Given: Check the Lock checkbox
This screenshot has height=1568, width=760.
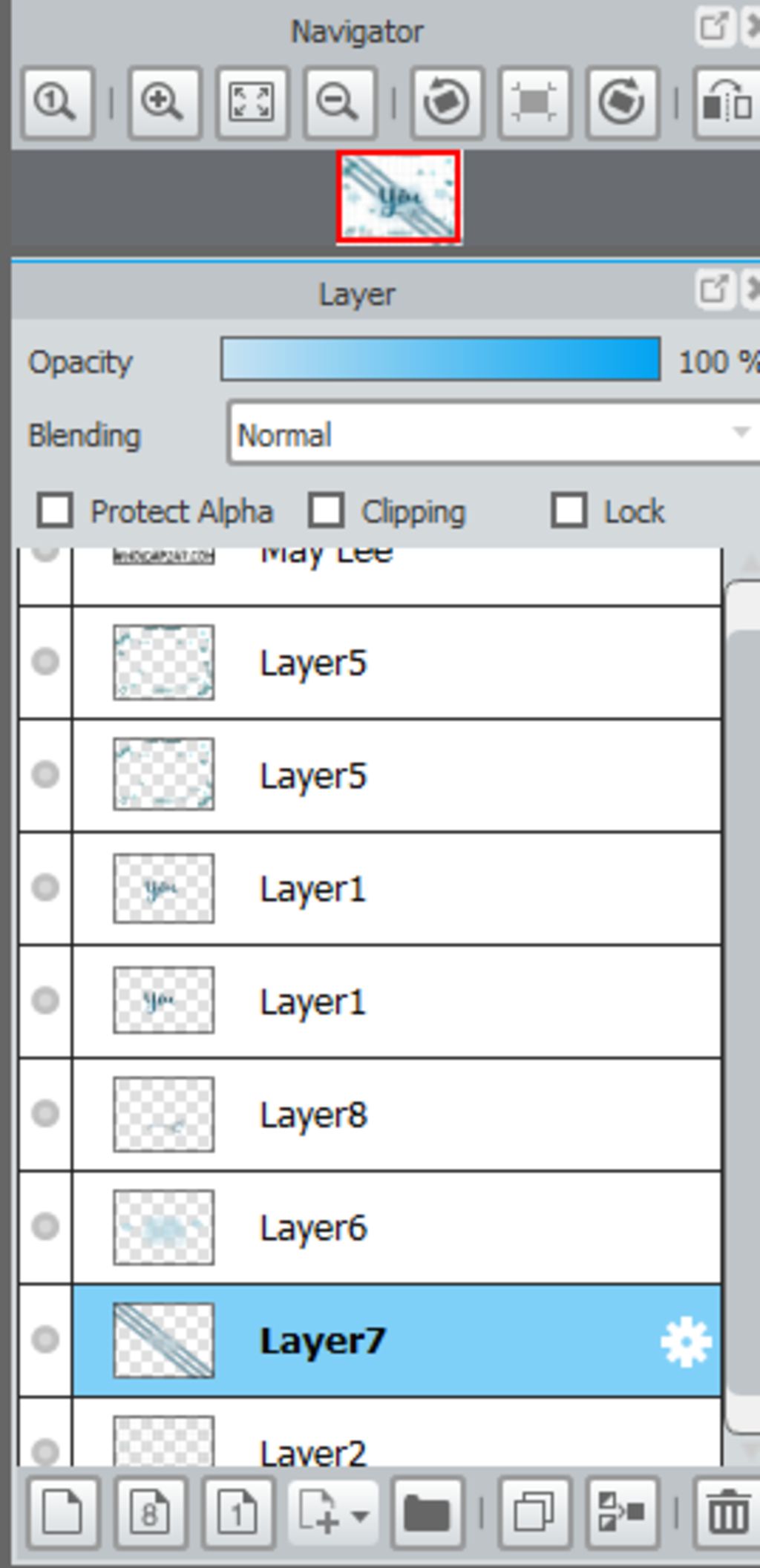Looking at the screenshot, I should (569, 511).
